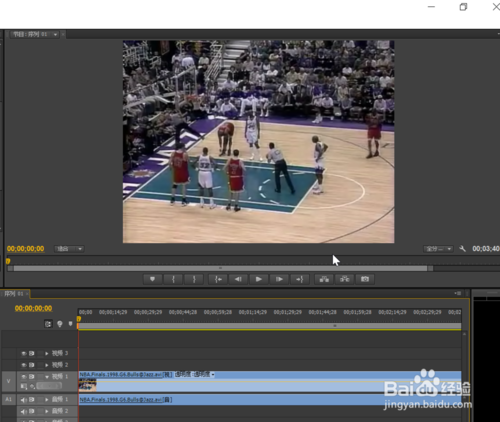This screenshot has width=500, height=422.
Task: Click program monitor duration 00;03;40
Action: [x=486, y=249]
